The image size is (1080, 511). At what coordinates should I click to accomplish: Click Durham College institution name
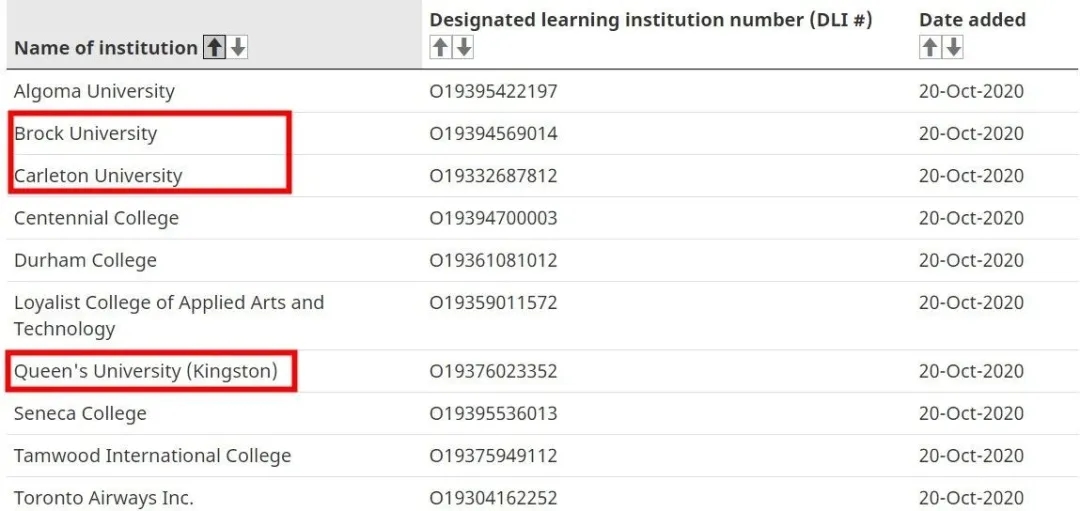click(x=85, y=261)
